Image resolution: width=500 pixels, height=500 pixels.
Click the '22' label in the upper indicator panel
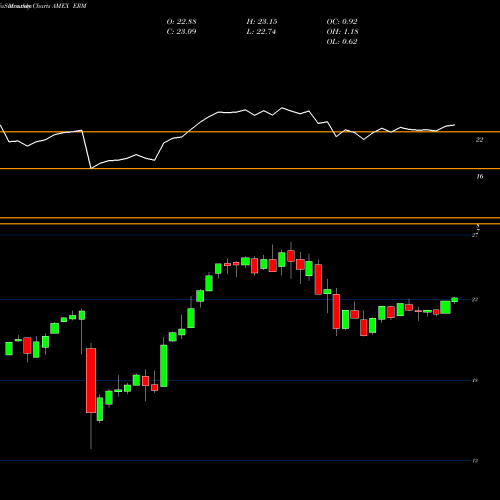tap(479, 140)
